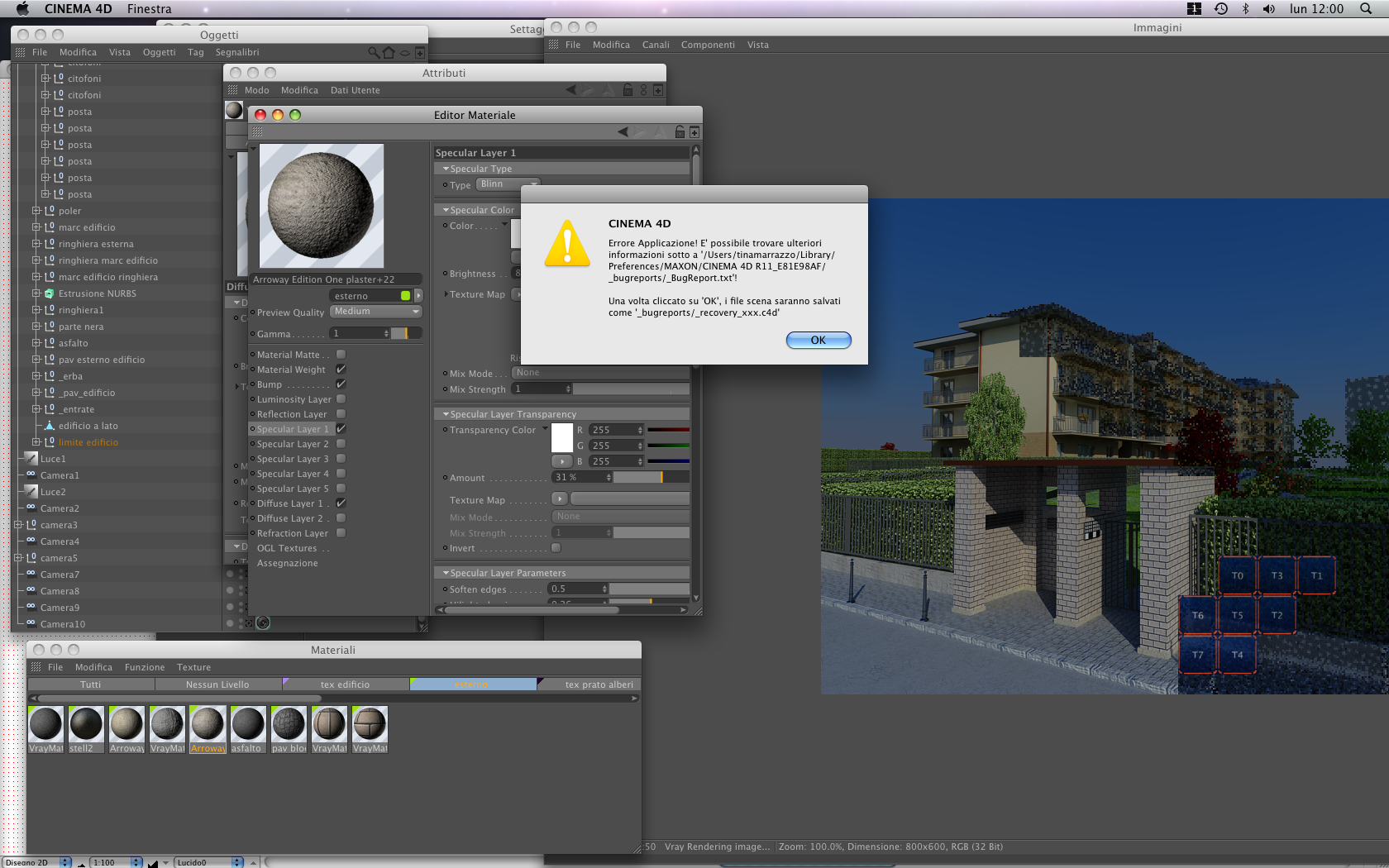Screen dimensions: 1389x868
Task: Click the new-panel plus icon in the Attributi toolbar
Action: [x=658, y=90]
